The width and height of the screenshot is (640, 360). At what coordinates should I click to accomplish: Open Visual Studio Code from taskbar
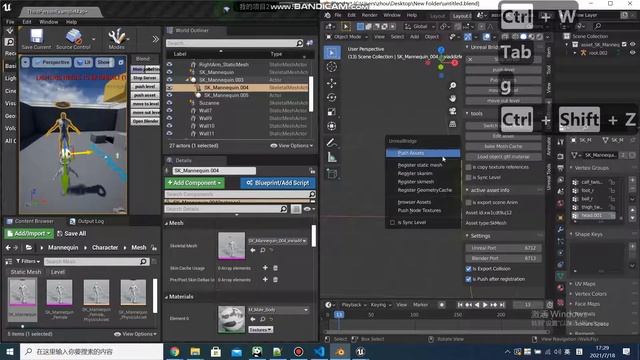319,351
